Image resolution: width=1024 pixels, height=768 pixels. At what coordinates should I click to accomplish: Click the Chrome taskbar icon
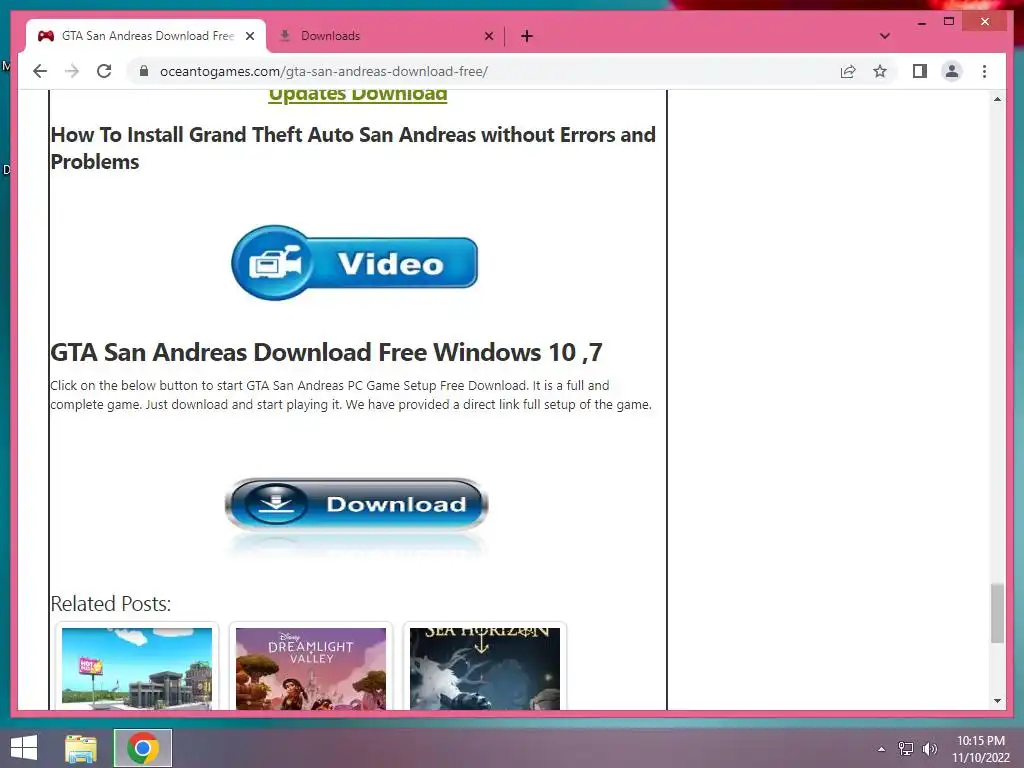tap(143, 748)
